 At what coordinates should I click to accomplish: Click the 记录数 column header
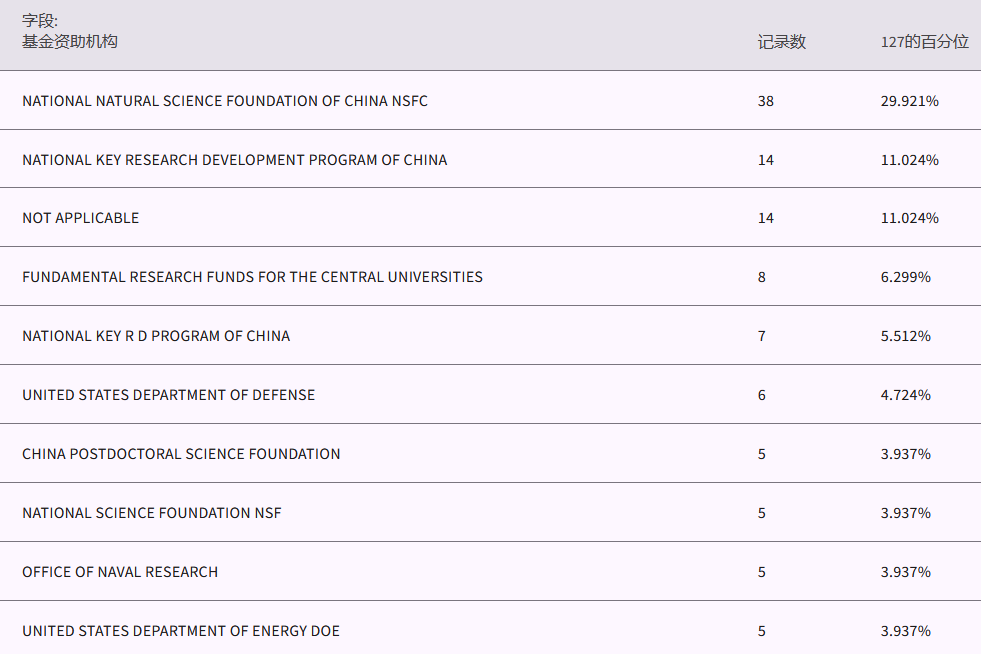[781, 41]
